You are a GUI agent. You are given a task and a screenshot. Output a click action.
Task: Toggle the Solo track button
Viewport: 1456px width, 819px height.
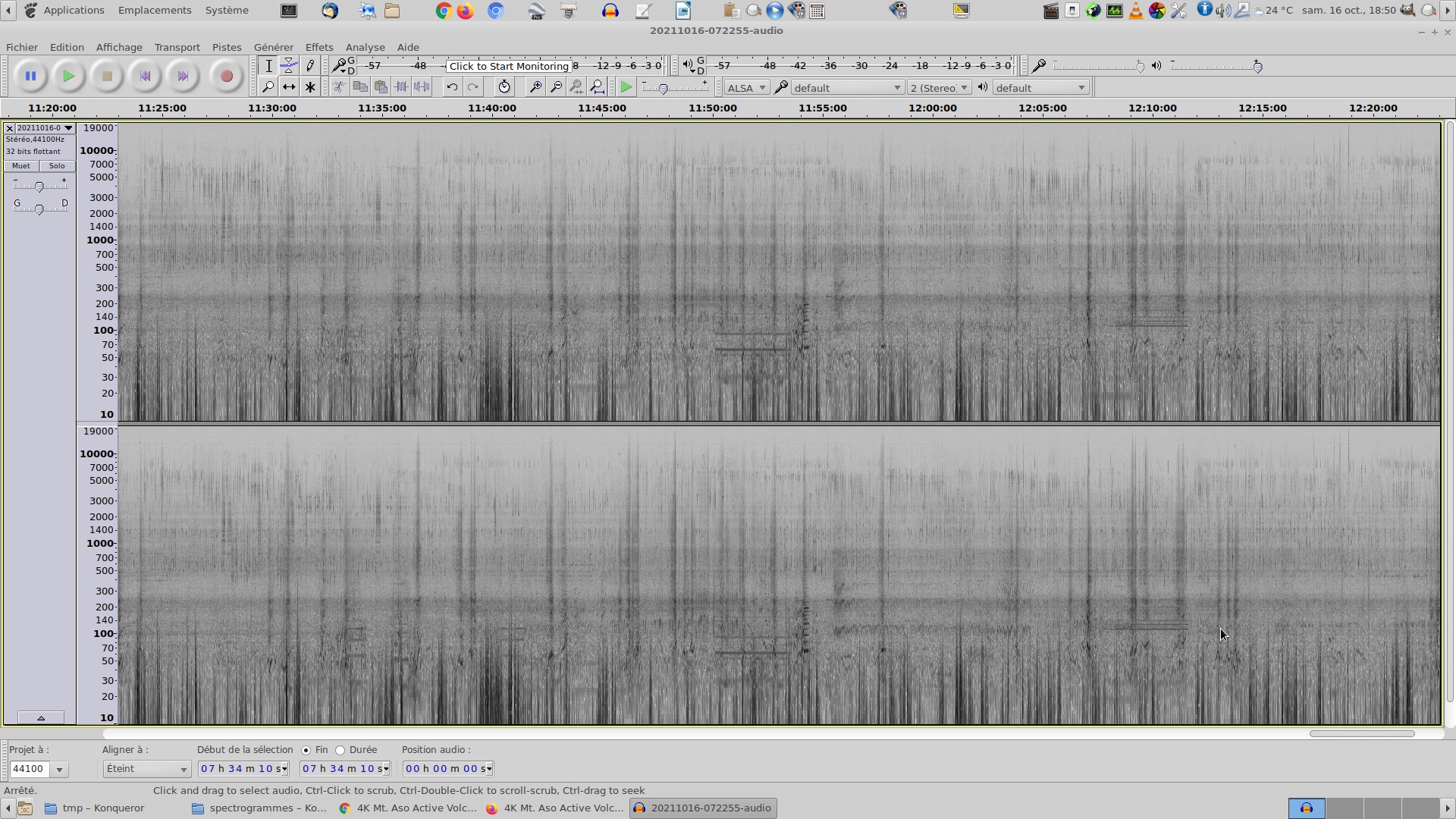point(57,166)
